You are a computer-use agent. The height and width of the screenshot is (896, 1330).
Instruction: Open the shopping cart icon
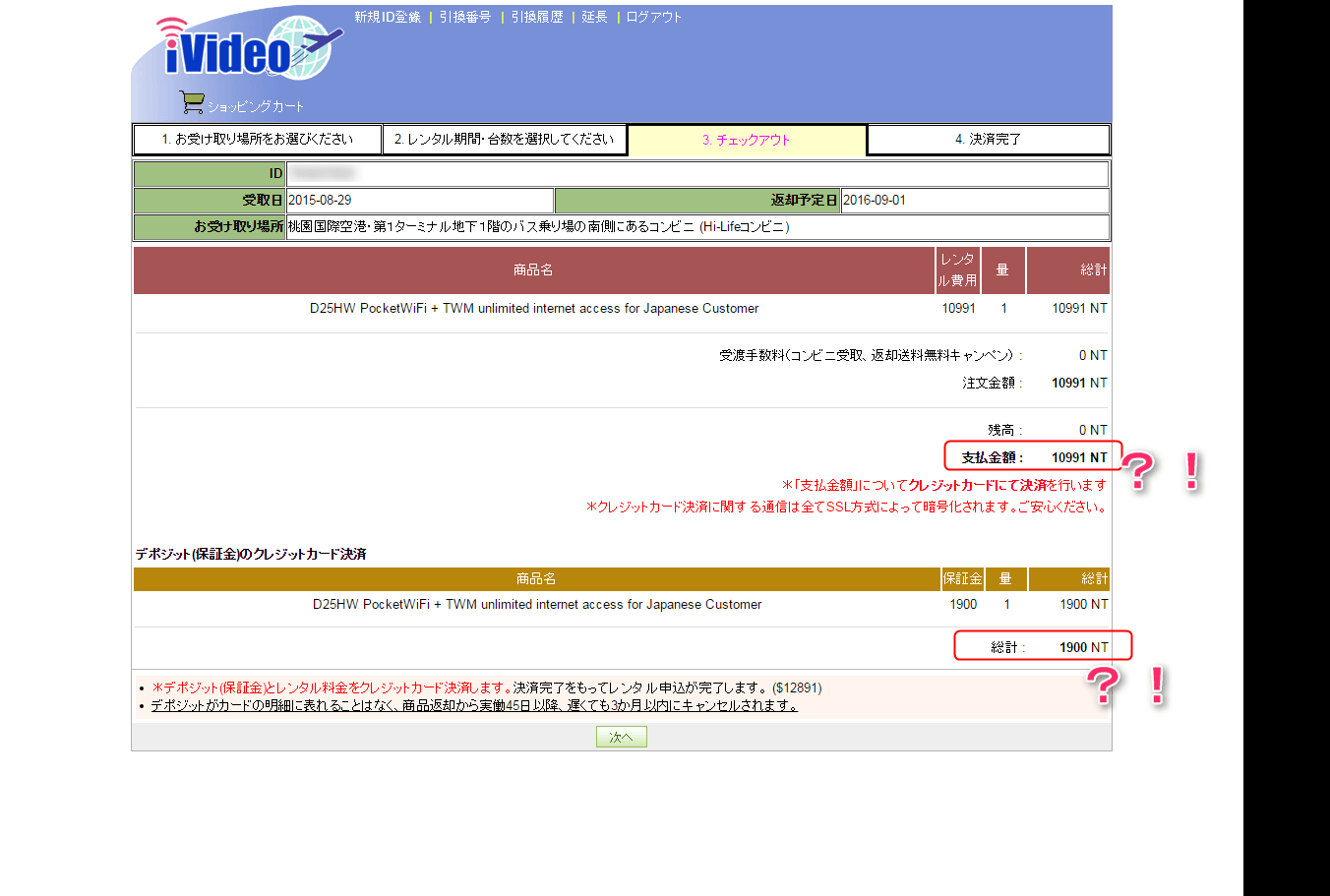click(x=191, y=102)
